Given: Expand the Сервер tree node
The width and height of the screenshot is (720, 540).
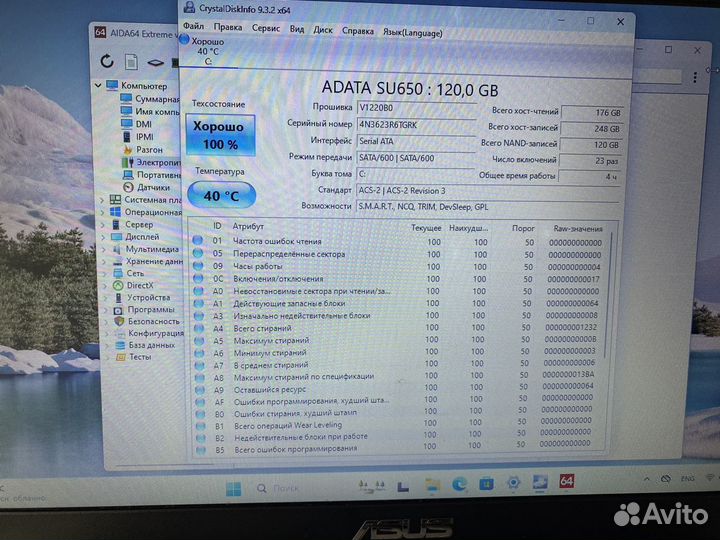Looking at the screenshot, I should [x=103, y=225].
